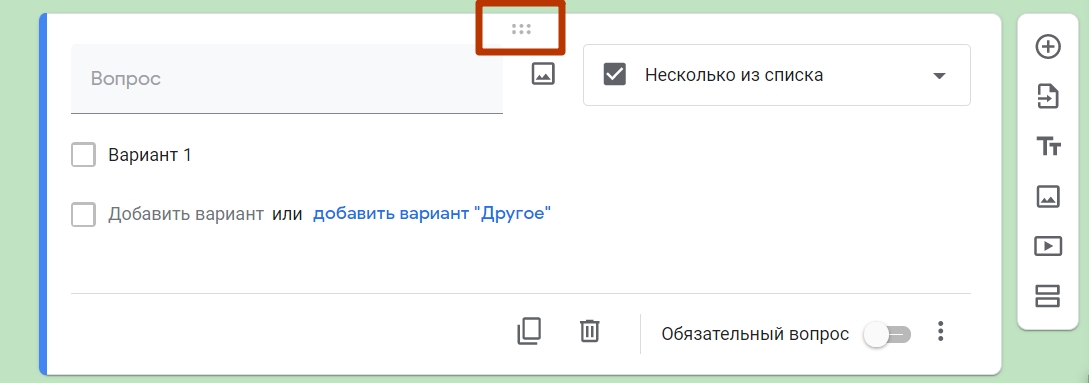
Task: Click into the Вопрос input field
Action: pyautogui.click(x=287, y=79)
